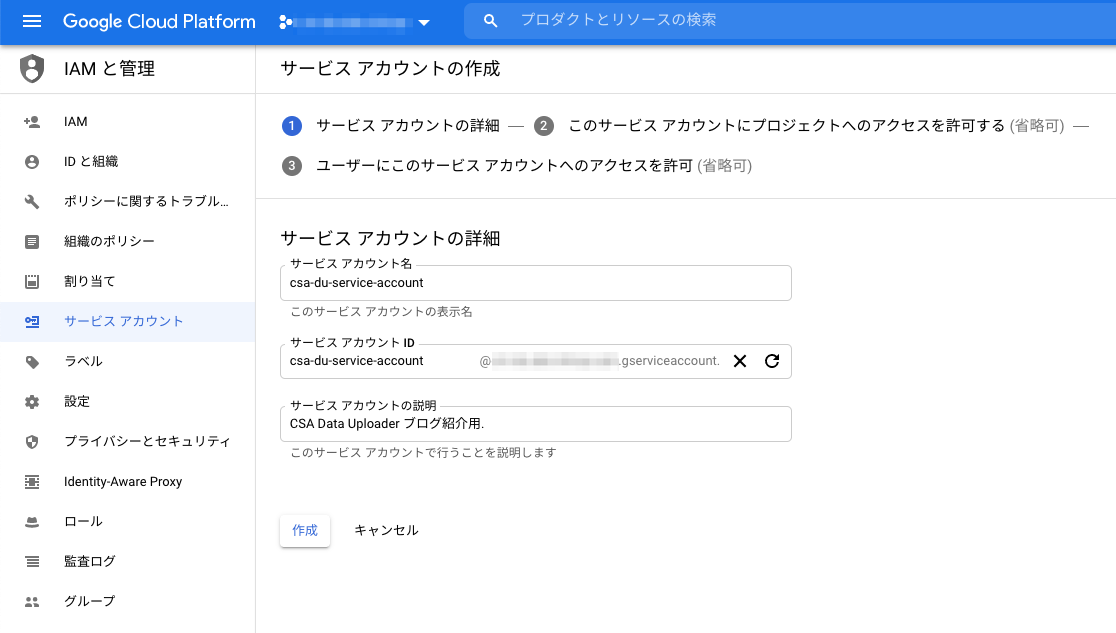Image resolution: width=1116 pixels, height=633 pixels.
Task: Click the .gserviceaccount. domain suffix text
Action: click(x=669, y=361)
